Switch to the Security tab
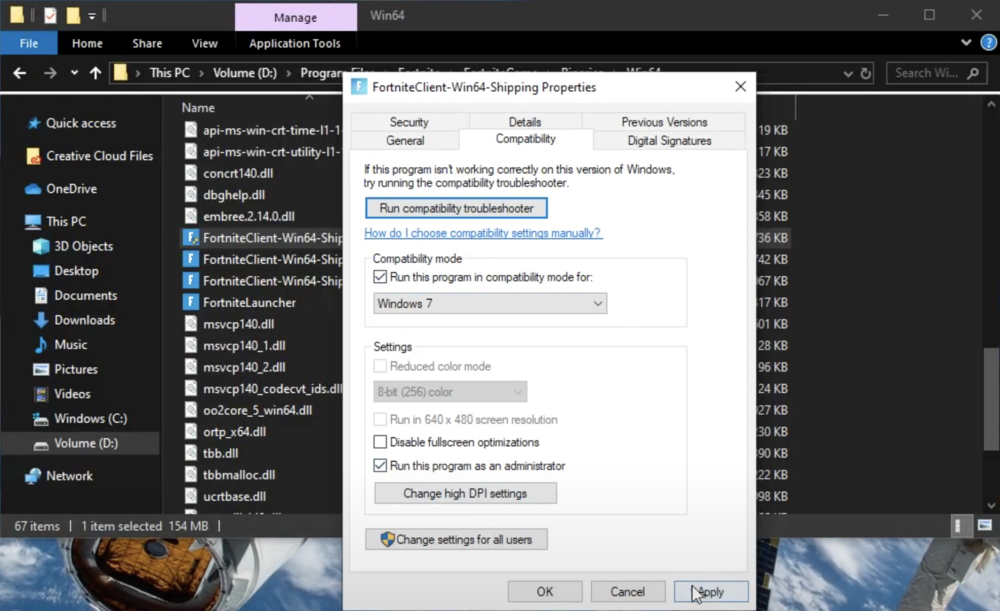Screen dimensions: 1000x611 (409, 122)
